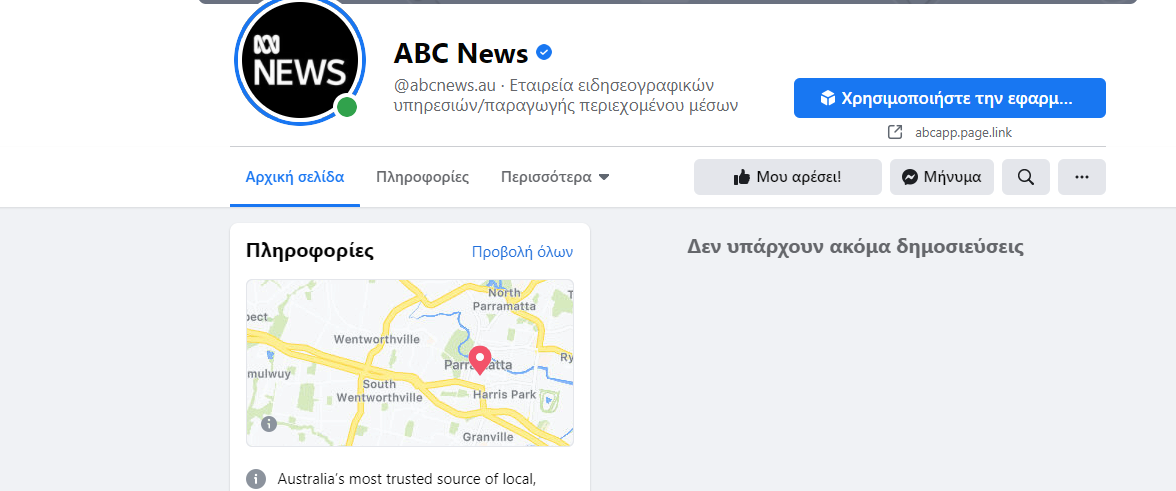Click the thumbs-up icon
The image size is (1176, 491).
pyautogui.click(x=741, y=177)
